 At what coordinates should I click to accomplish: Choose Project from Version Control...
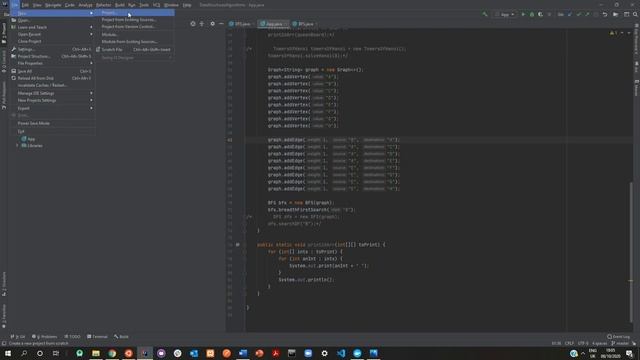click(135, 27)
